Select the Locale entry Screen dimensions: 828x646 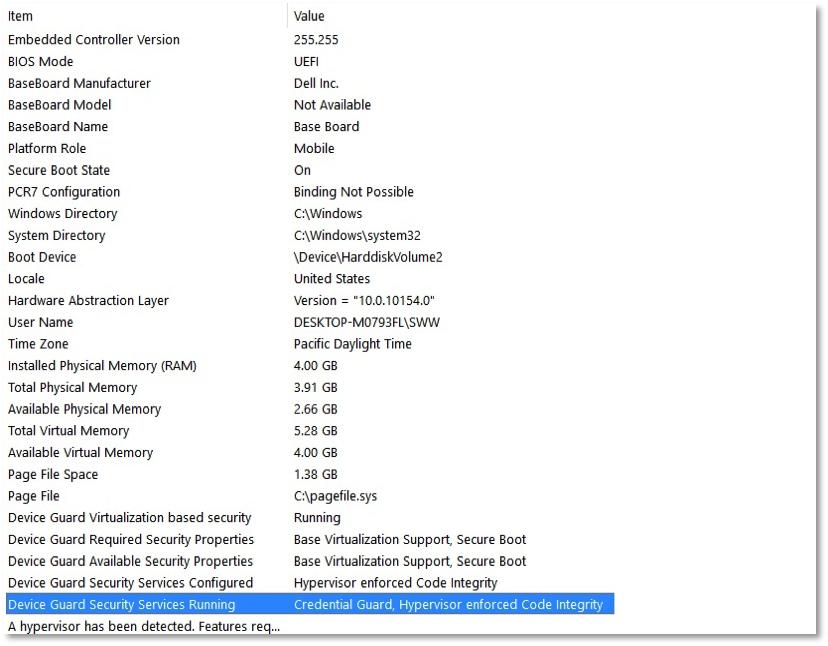[x=25, y=278]
